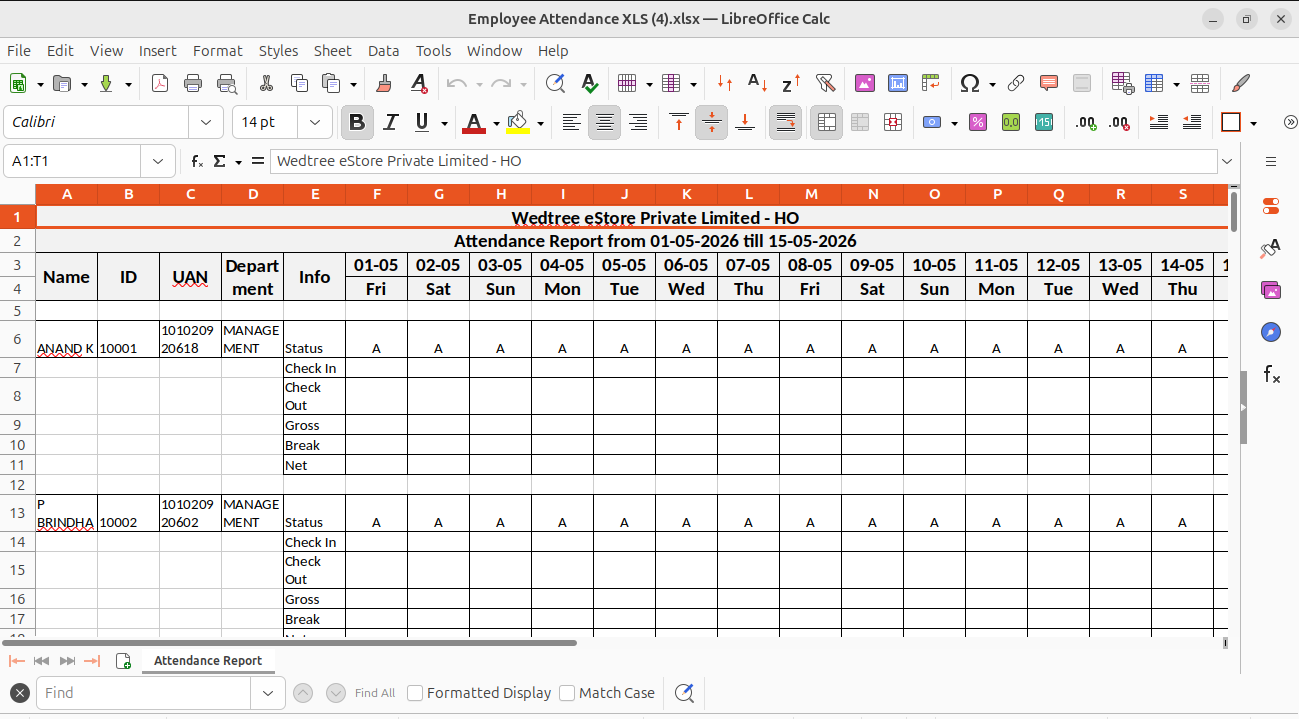Insert pivot table icon
The width and height of the screenshot is (1299, 719).
[x=931, y=84]
